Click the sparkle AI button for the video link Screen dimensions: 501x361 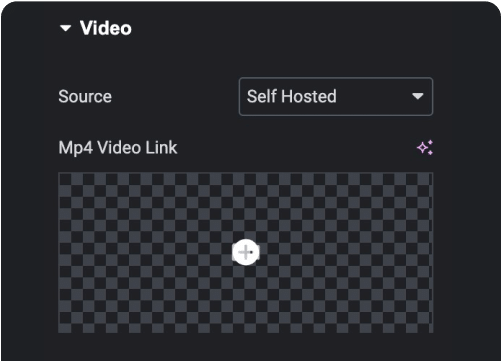(425, 147)
